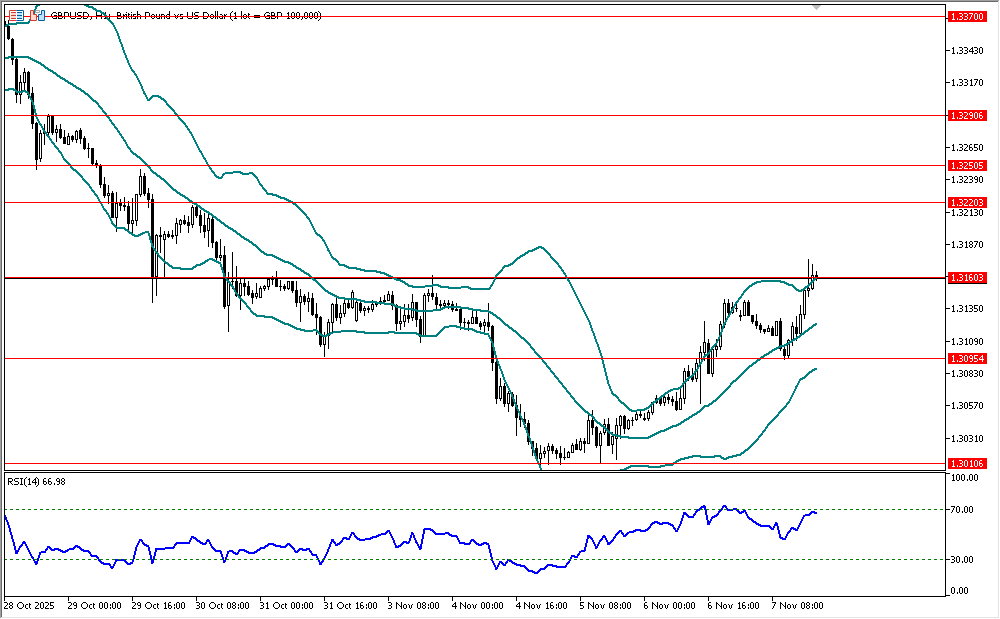Click the black 1.31603 current price label

pyautogui.click(x=967, y=278)
